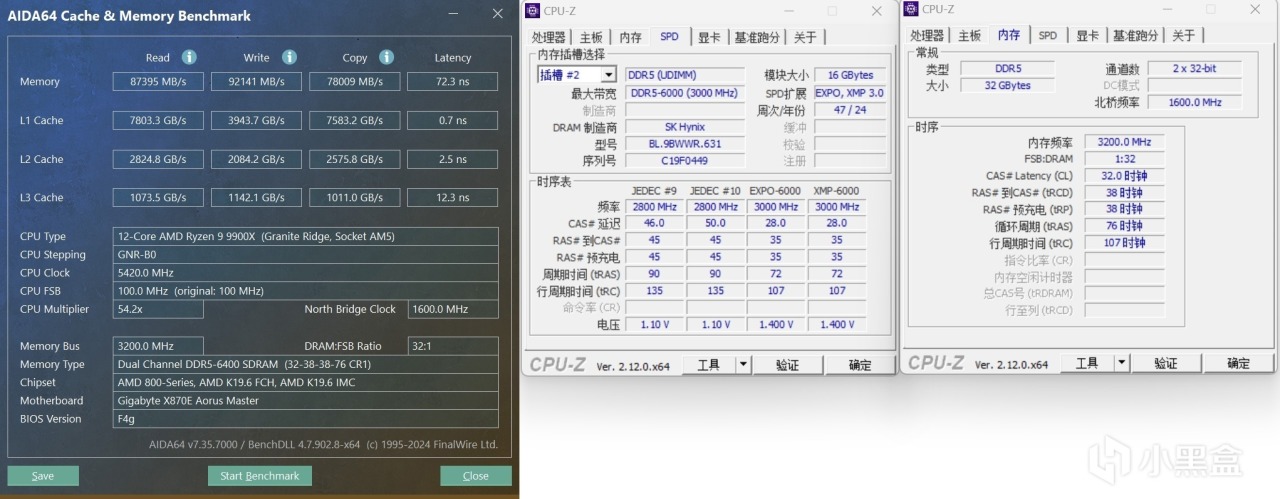Save the AIDA64 benchmark results
This screenshot has width=1280, height=499.
pyautogui.click(x=43, y=476)
